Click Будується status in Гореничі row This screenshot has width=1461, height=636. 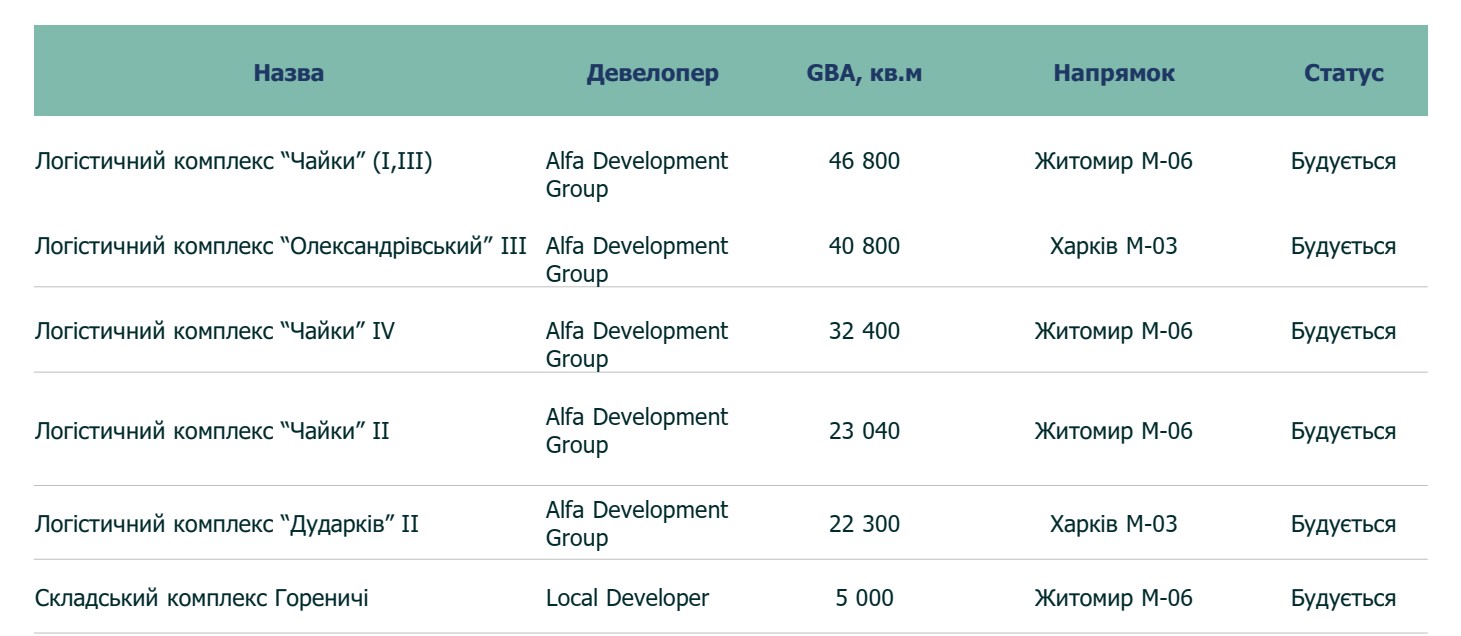pos(1343,598)
